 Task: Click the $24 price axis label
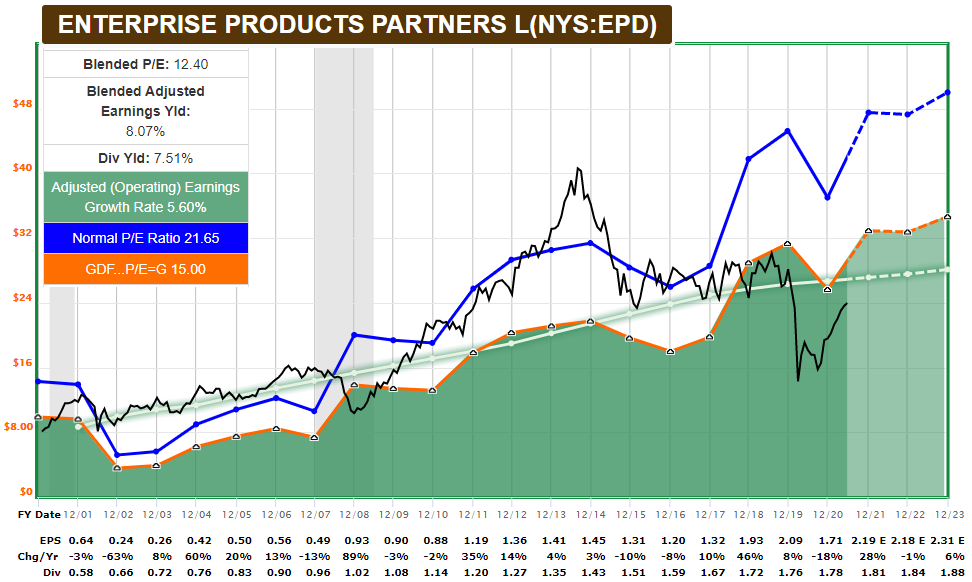22,298
